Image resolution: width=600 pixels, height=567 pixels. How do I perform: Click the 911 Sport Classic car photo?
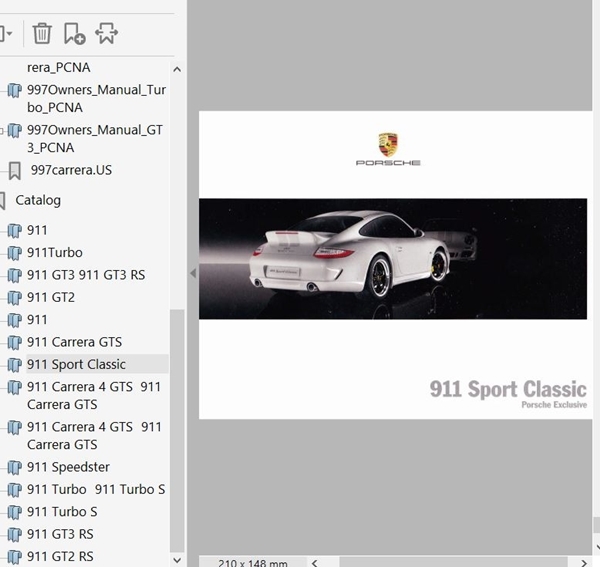pos(393,259)
